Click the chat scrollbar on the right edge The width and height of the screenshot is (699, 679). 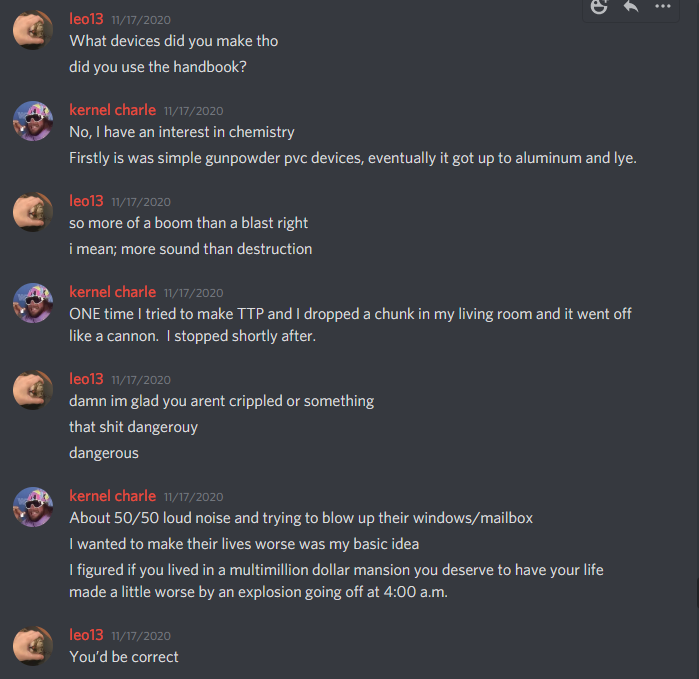(x=698, y=593)
